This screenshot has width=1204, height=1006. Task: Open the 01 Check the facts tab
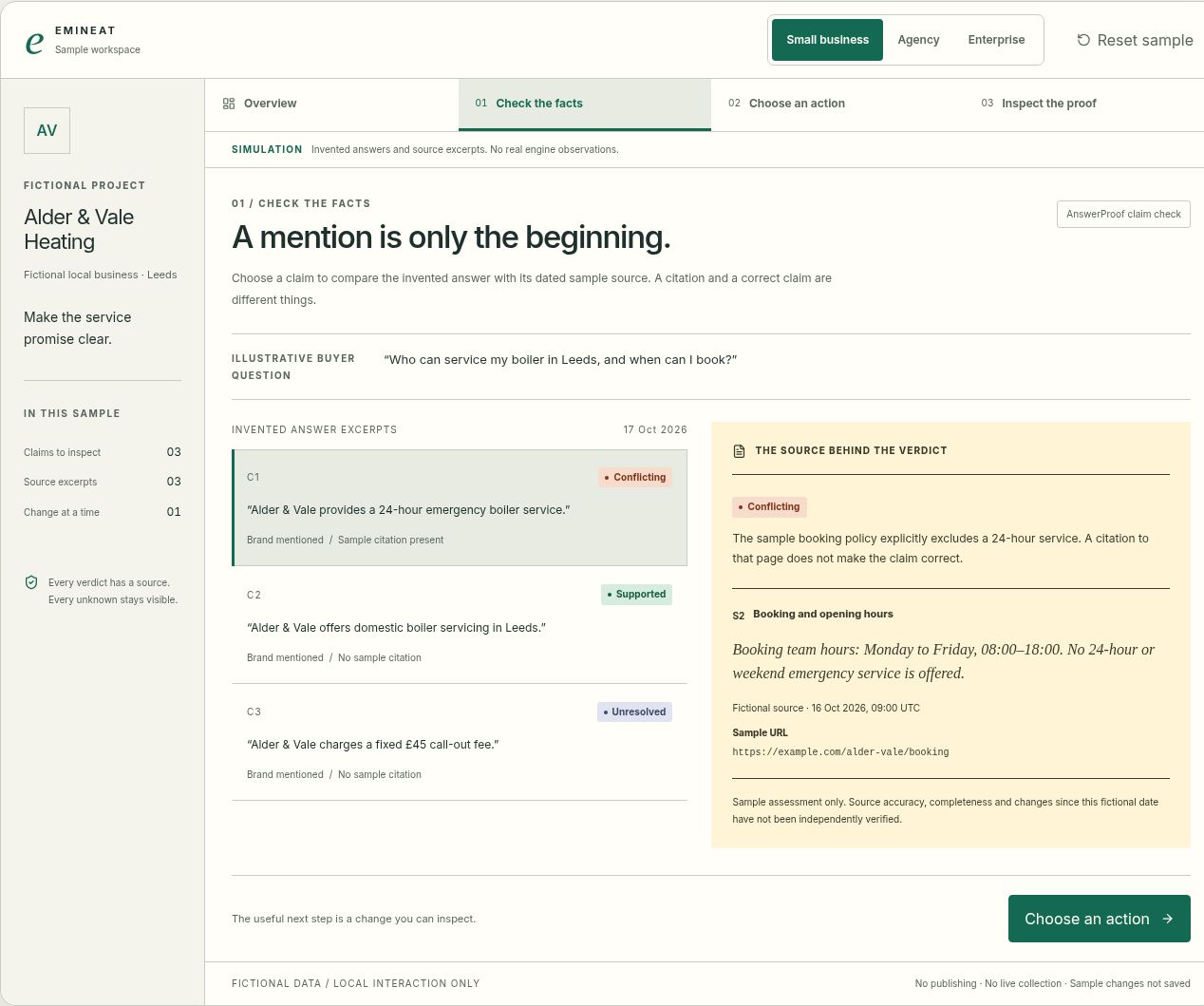coord(585,104)
